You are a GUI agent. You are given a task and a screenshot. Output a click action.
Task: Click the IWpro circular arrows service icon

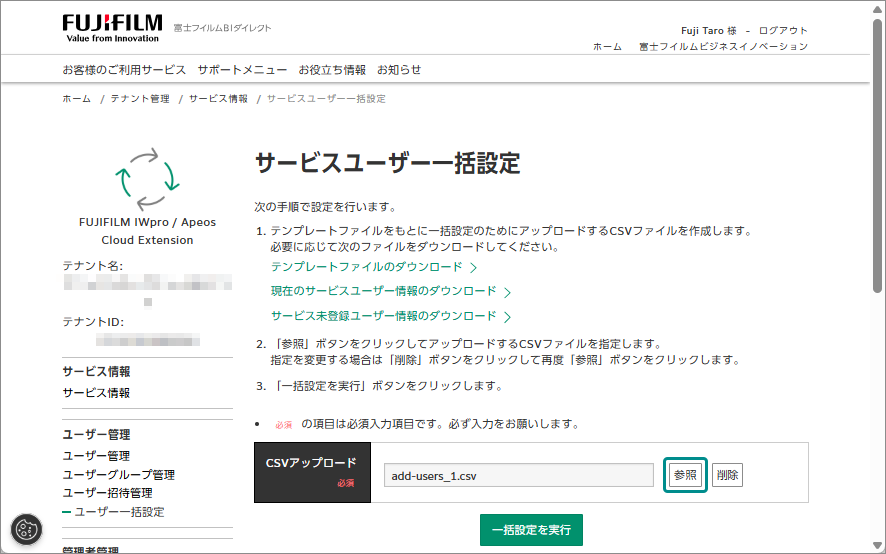[147, 179]
